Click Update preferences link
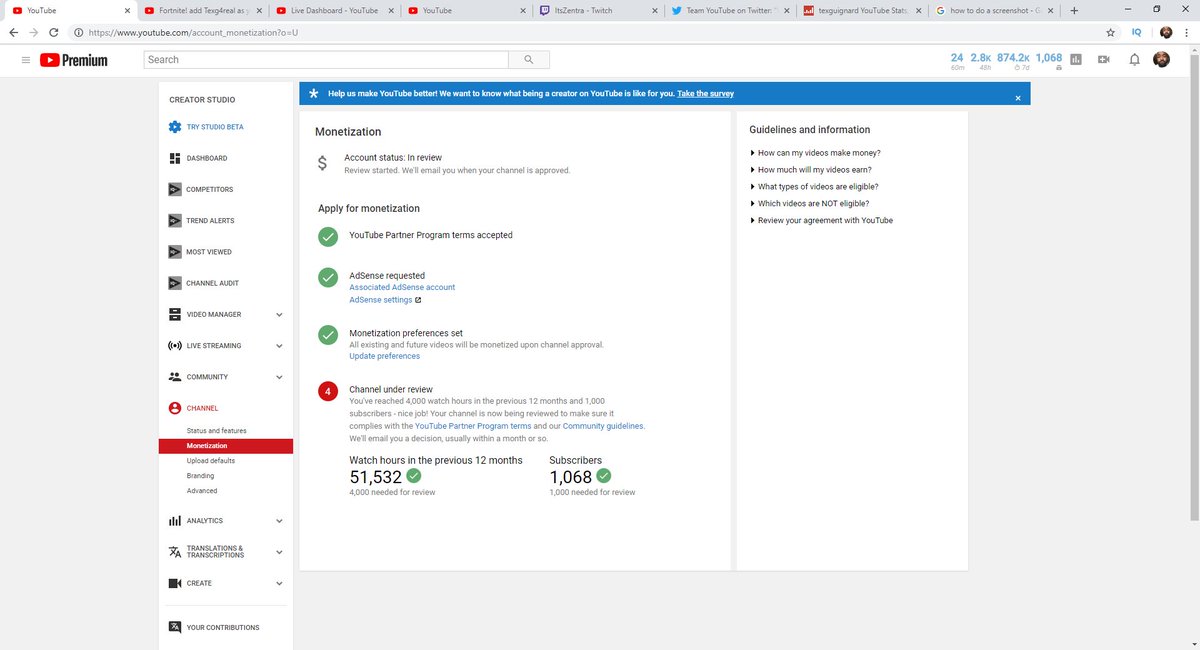The width and height of the screenshot is (1200, 650). tap(384, 356)
